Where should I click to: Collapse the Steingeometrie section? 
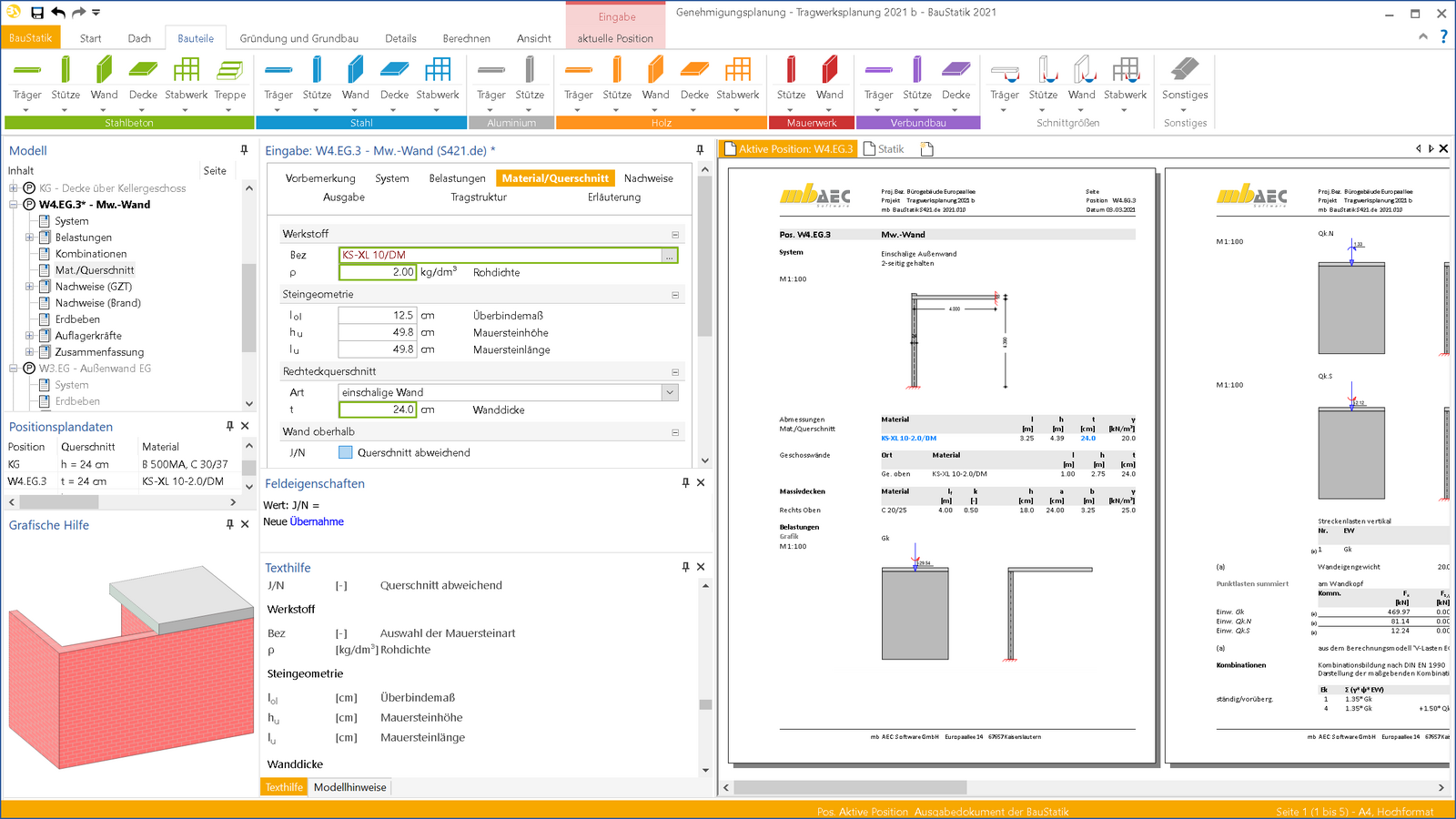tap(675, 295)
